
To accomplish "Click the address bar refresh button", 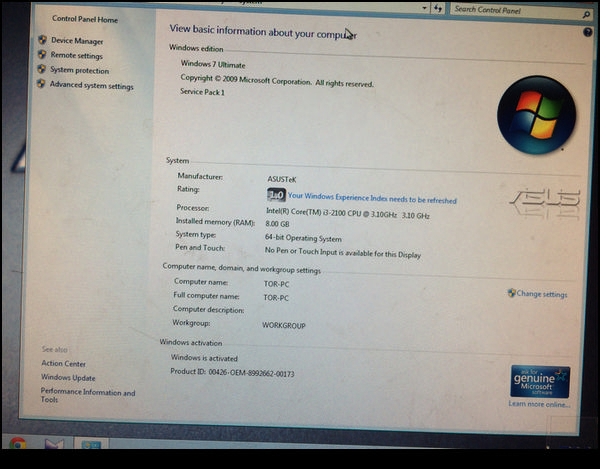I will [438, 8].
